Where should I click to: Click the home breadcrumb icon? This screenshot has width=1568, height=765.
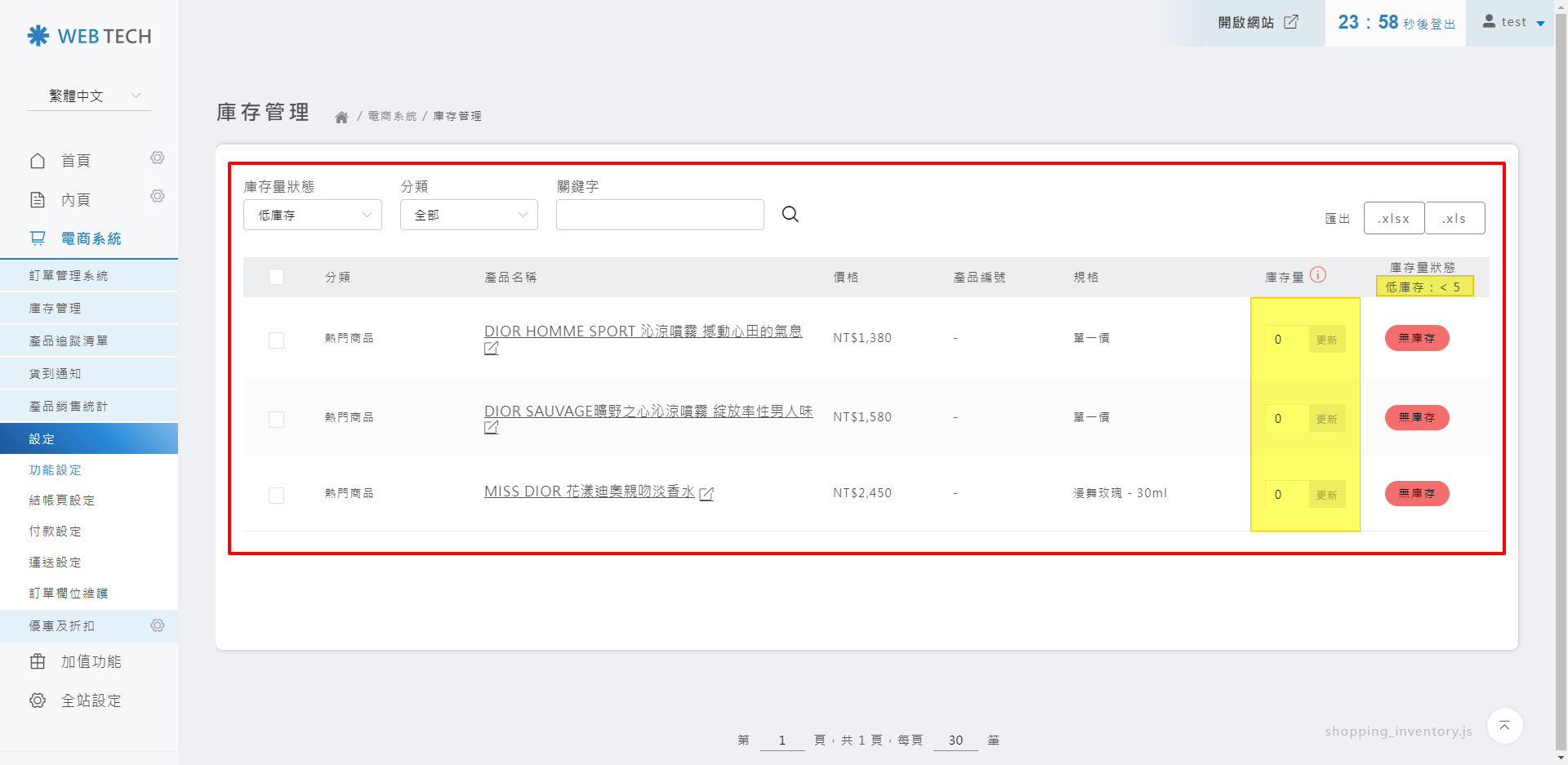(341, 117)
